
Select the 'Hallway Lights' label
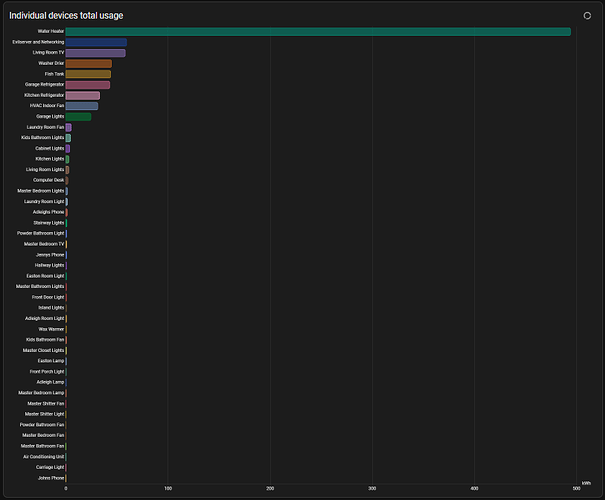click(49, 265)
